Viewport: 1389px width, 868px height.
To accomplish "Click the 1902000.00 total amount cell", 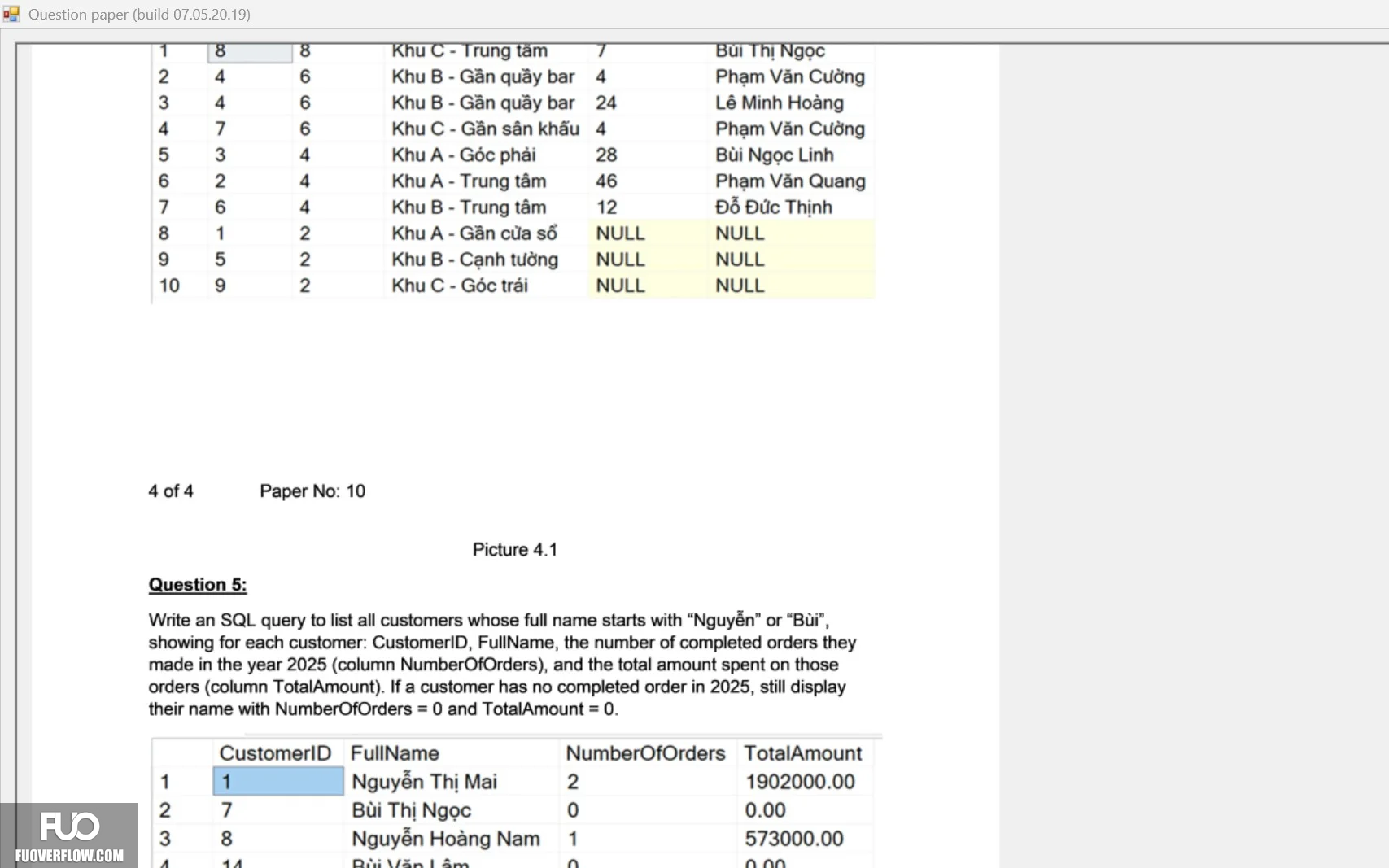I will tap(800, 782).
